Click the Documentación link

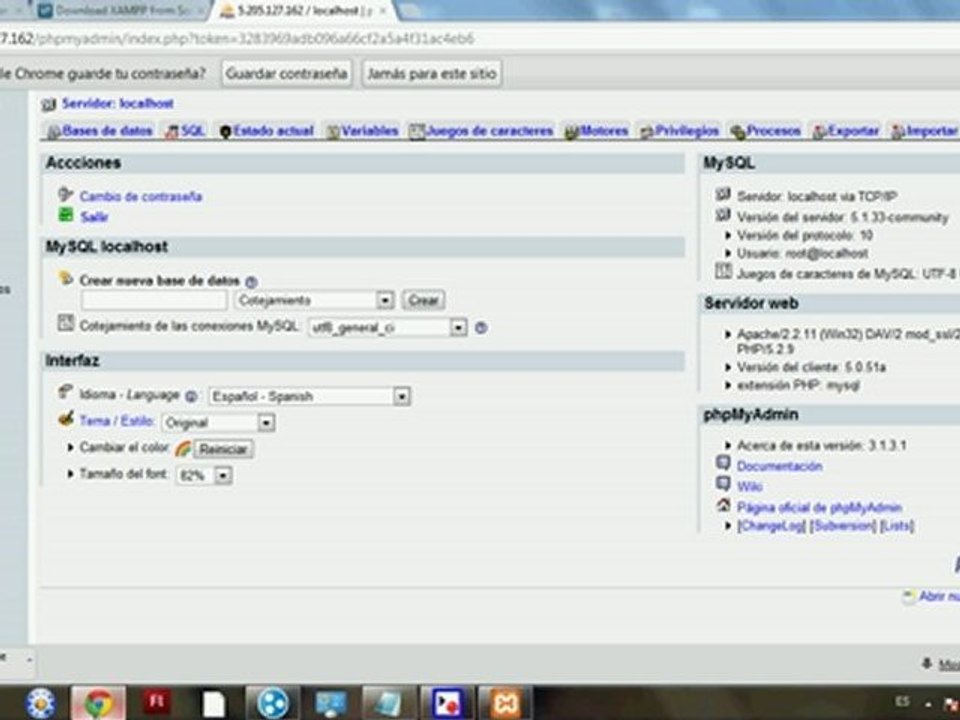pos(779,466)
